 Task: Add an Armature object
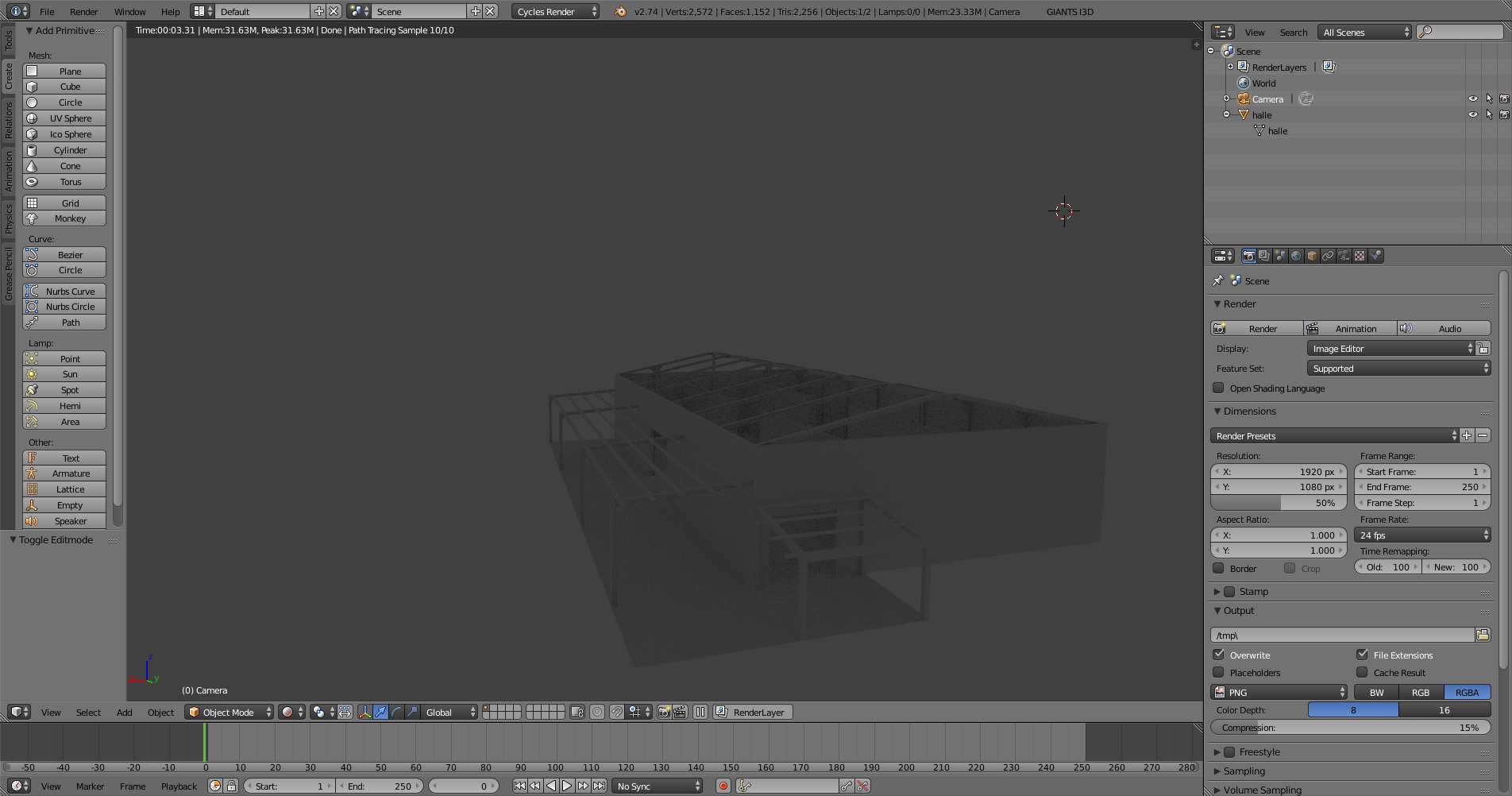64,473
